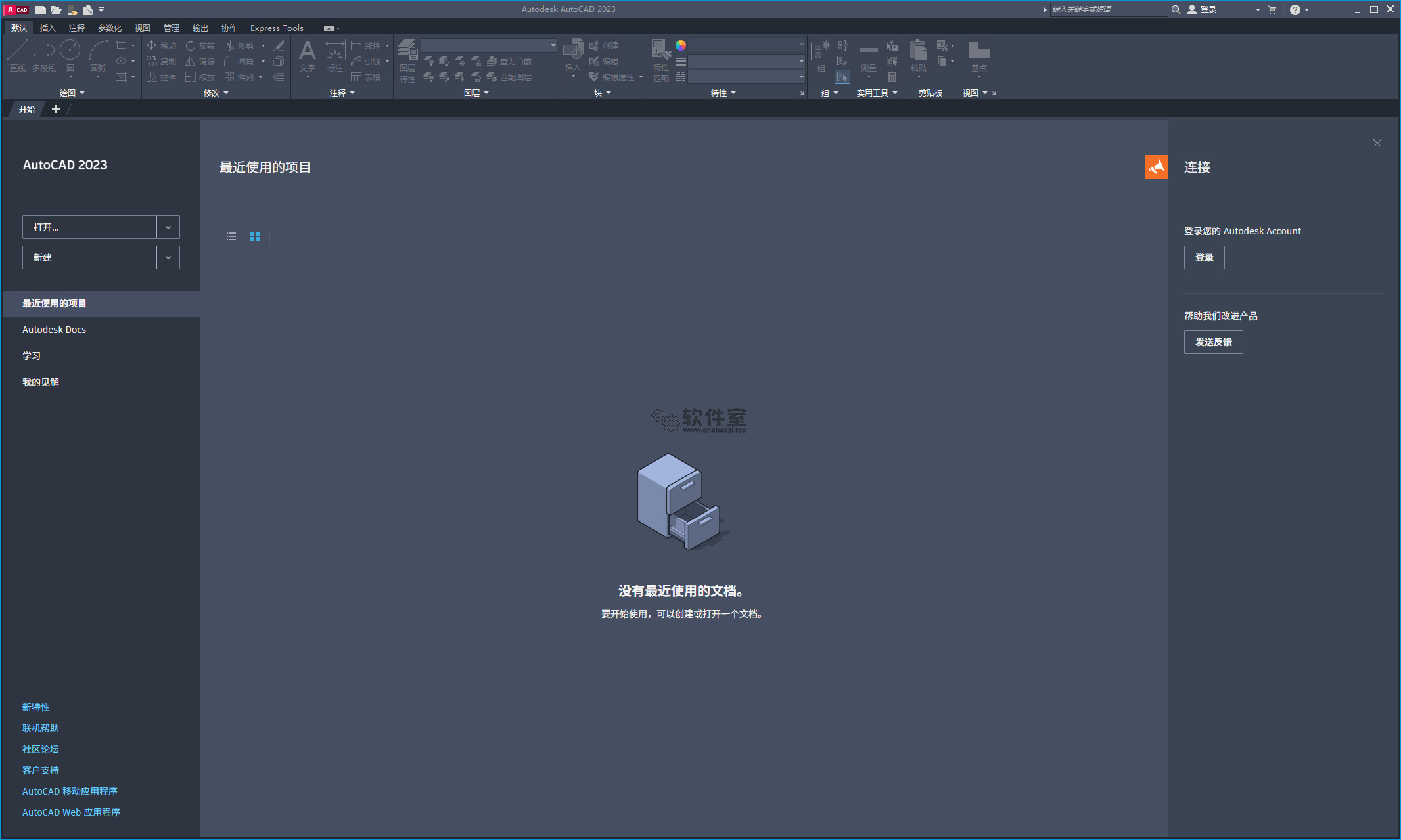
Task: Click the Sign In button under Autodesk Account
Action: pos(1204,257)
